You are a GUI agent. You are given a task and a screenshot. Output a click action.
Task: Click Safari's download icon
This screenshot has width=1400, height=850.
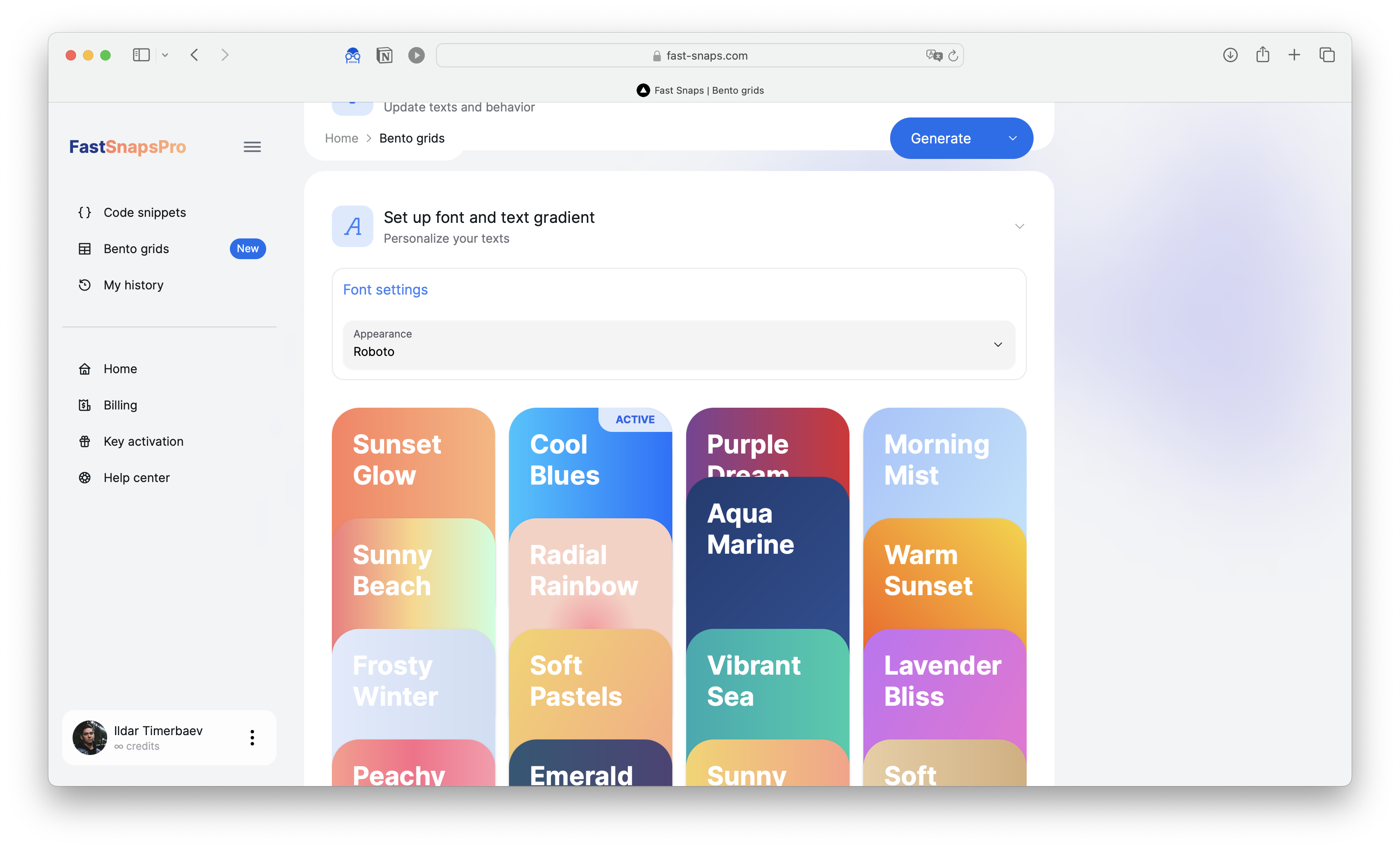[x=1230, y=55]
